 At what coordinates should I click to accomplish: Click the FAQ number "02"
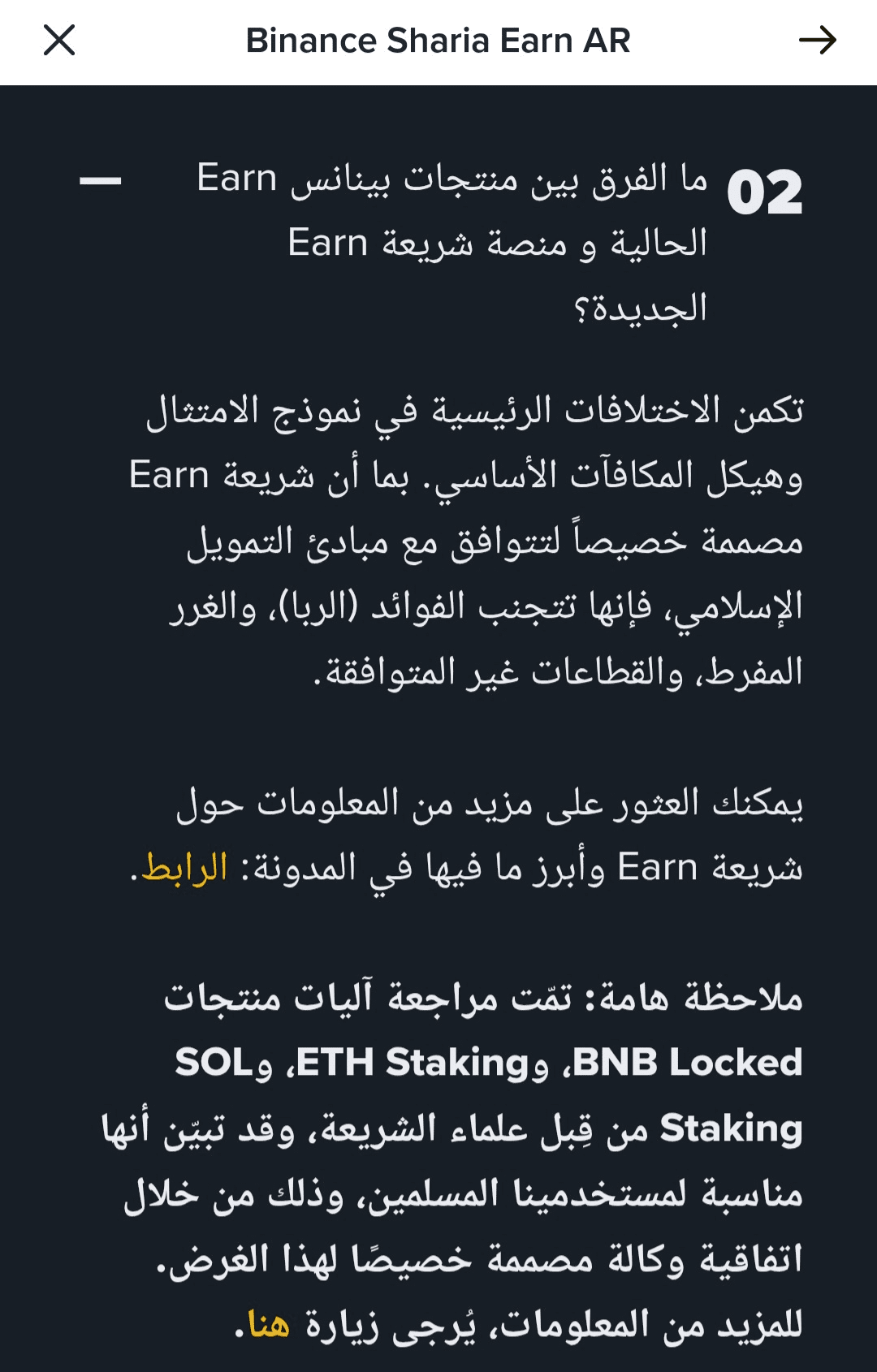pos(764,193)
